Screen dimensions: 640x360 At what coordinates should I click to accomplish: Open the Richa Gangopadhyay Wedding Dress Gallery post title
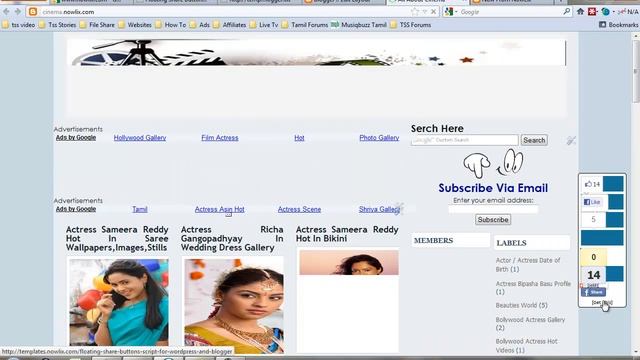pos(232,239)
